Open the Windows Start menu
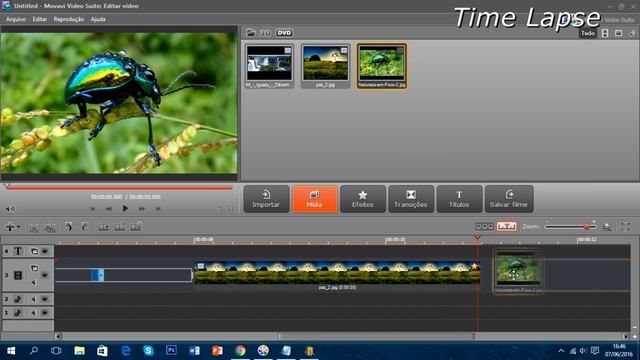Viewport: 640px width, 360px height. point(11,351)
